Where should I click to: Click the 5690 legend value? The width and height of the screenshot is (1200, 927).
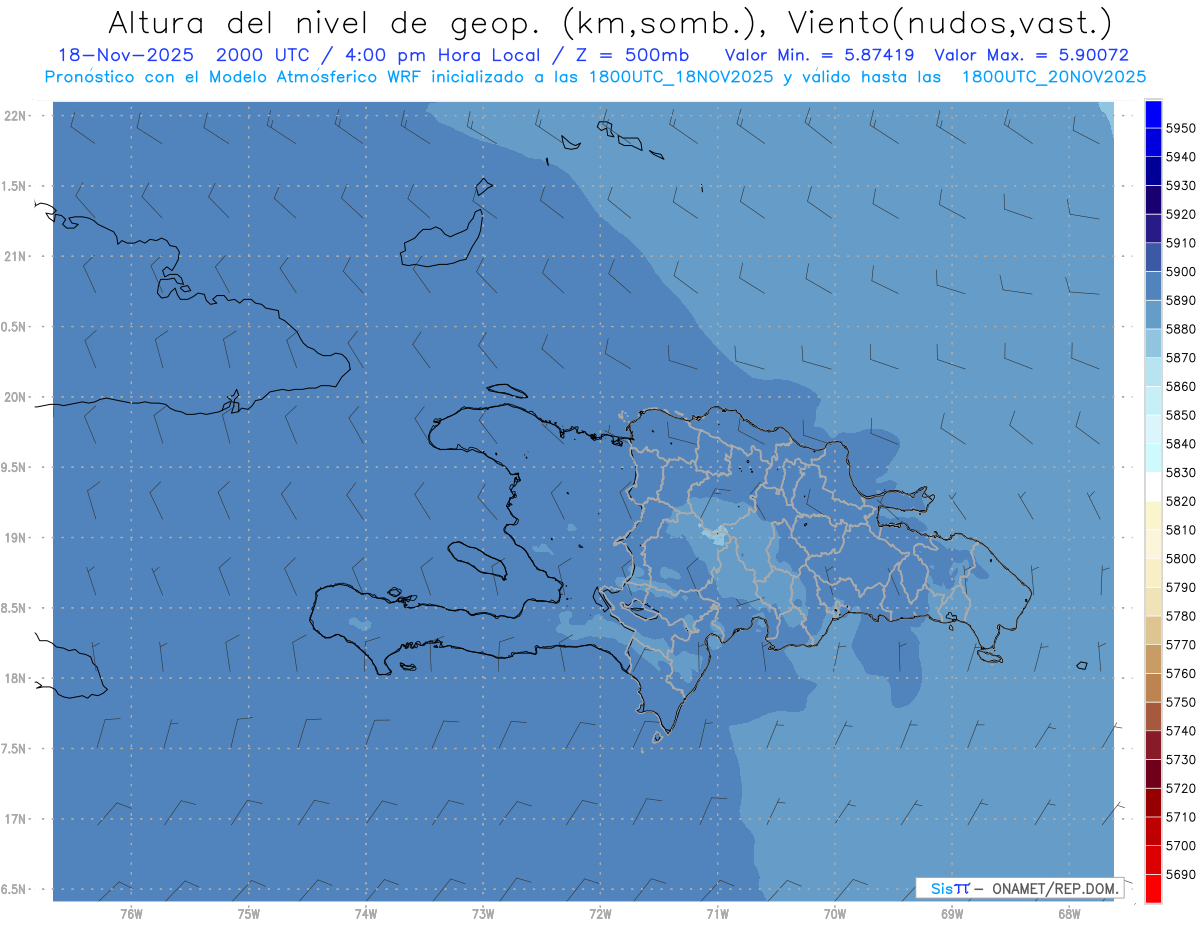tap(1180, 874)
